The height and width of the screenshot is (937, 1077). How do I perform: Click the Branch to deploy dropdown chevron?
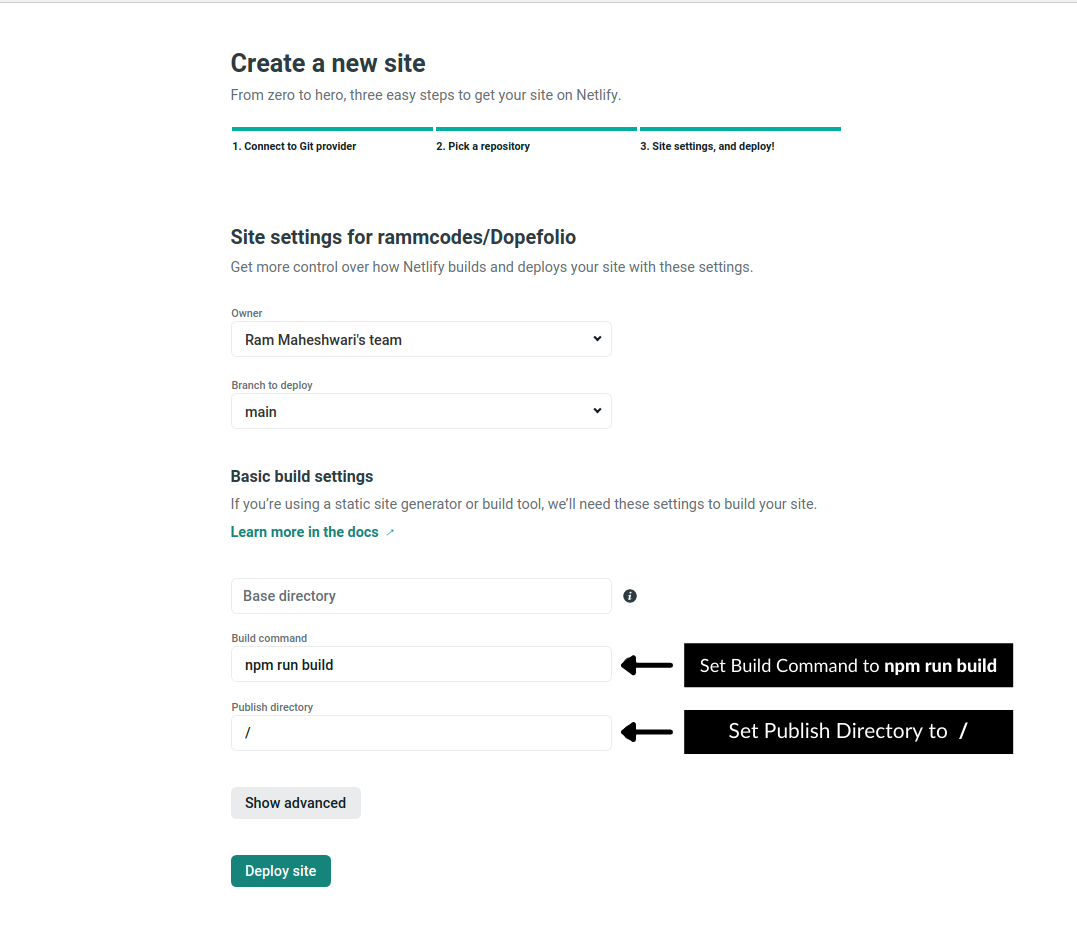pyautogui.click(x=596, y=411)
